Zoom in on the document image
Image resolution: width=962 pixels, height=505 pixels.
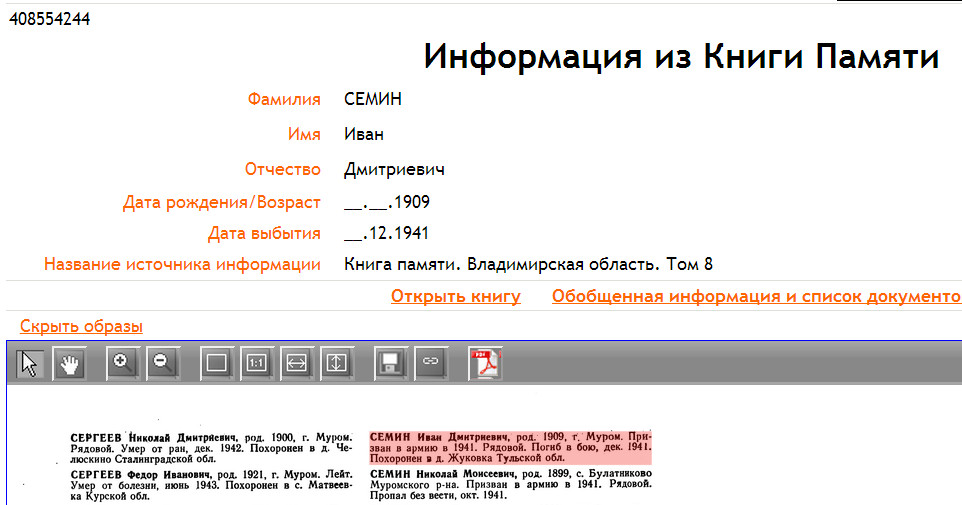click(123, 363)
